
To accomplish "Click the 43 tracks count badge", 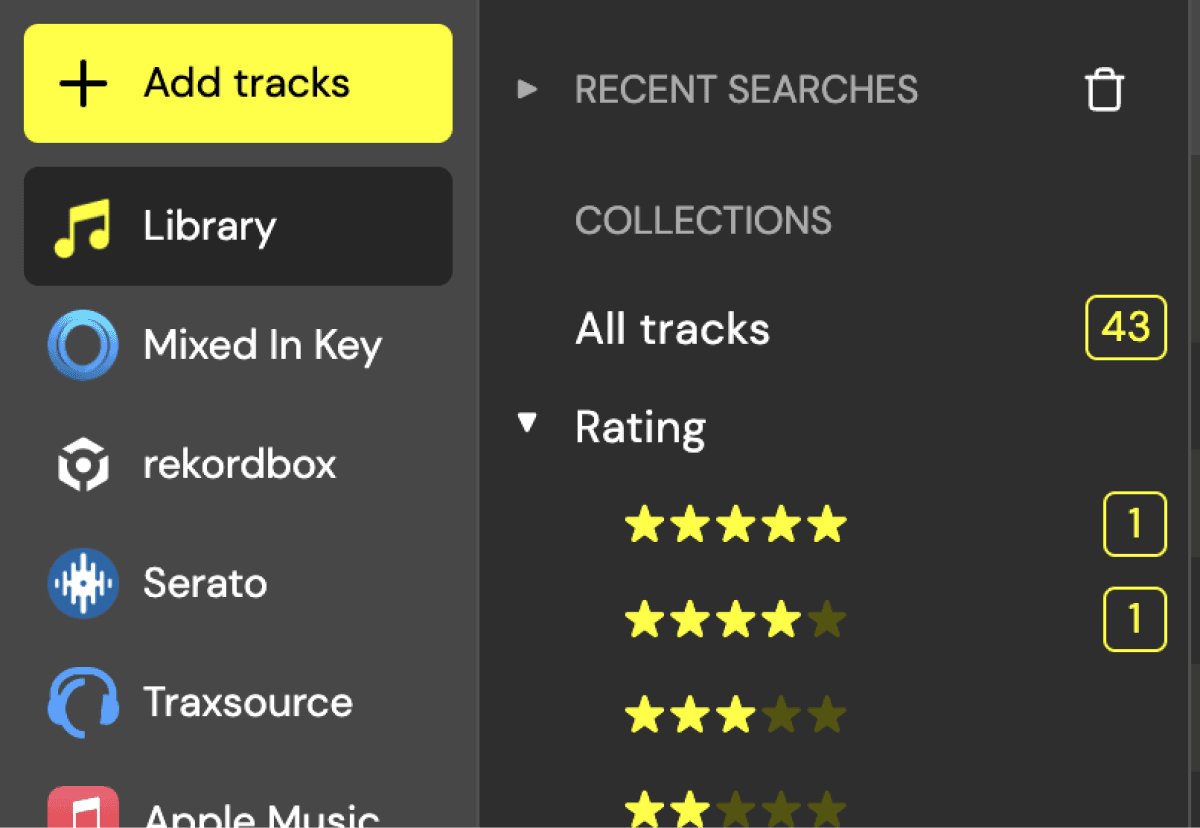I will pos(1126,327).
